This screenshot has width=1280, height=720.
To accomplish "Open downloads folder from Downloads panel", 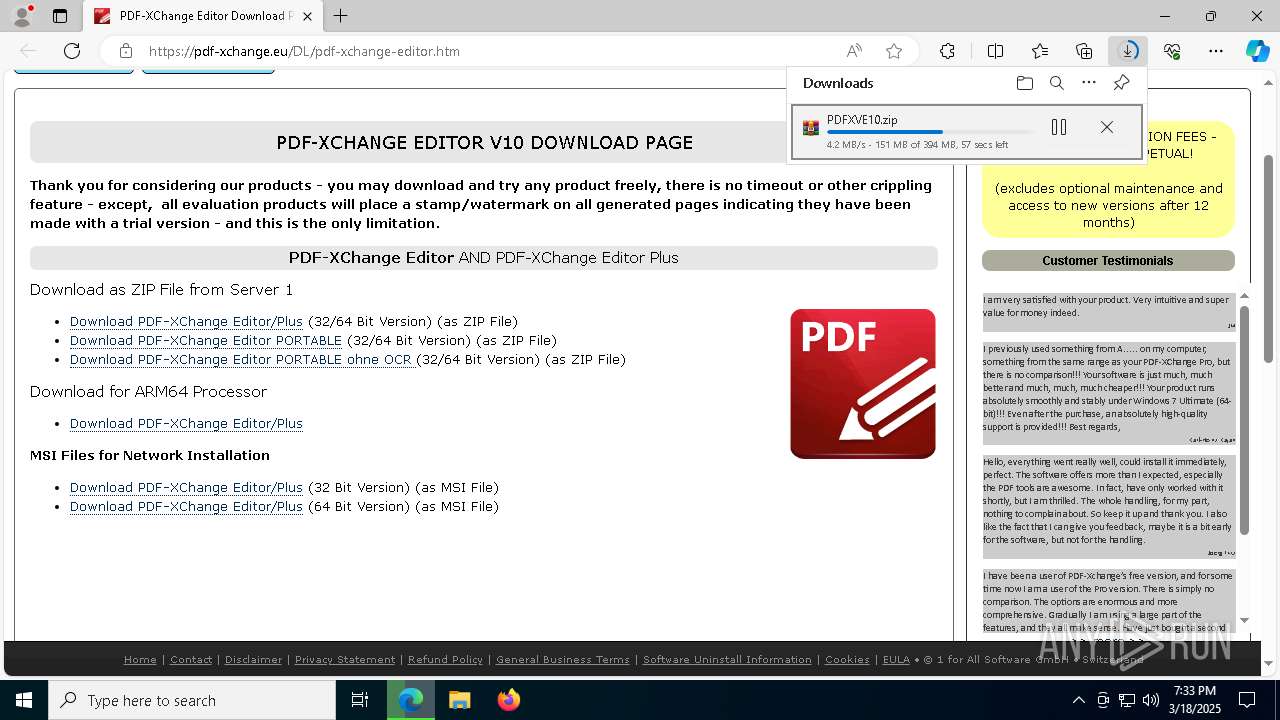I will (1024, 83).
